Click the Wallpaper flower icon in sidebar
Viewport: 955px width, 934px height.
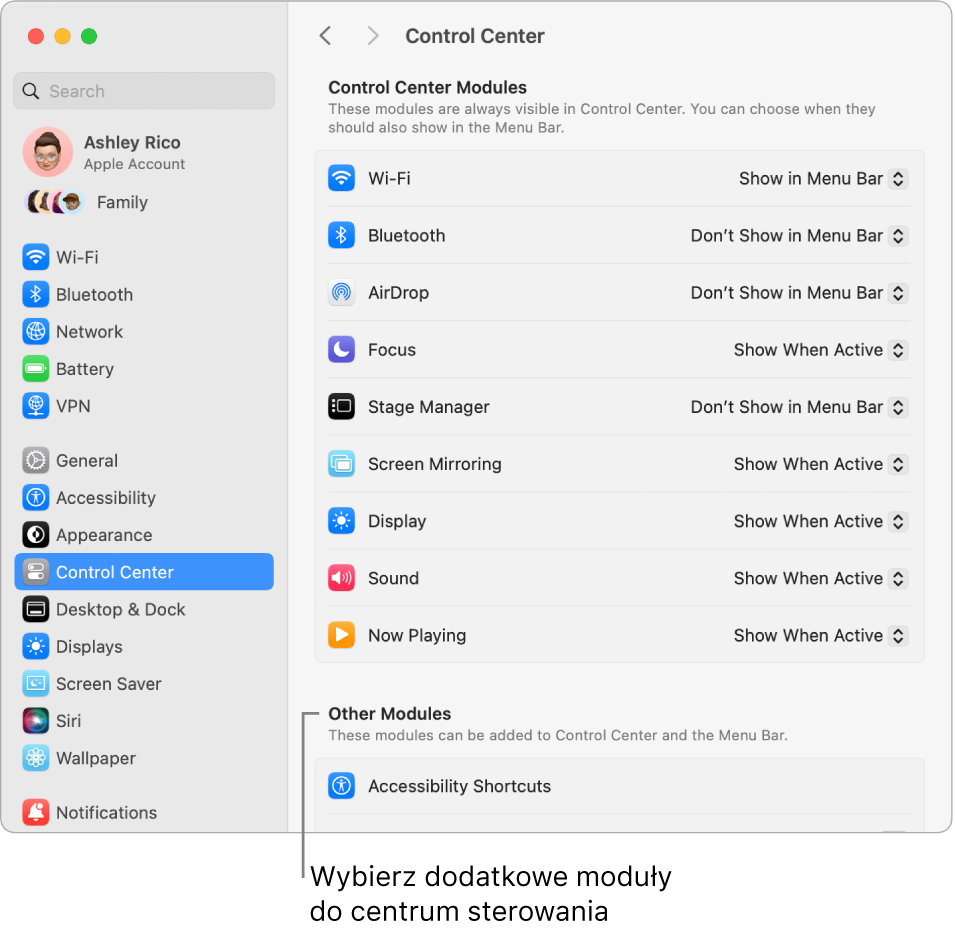point(36,757)
